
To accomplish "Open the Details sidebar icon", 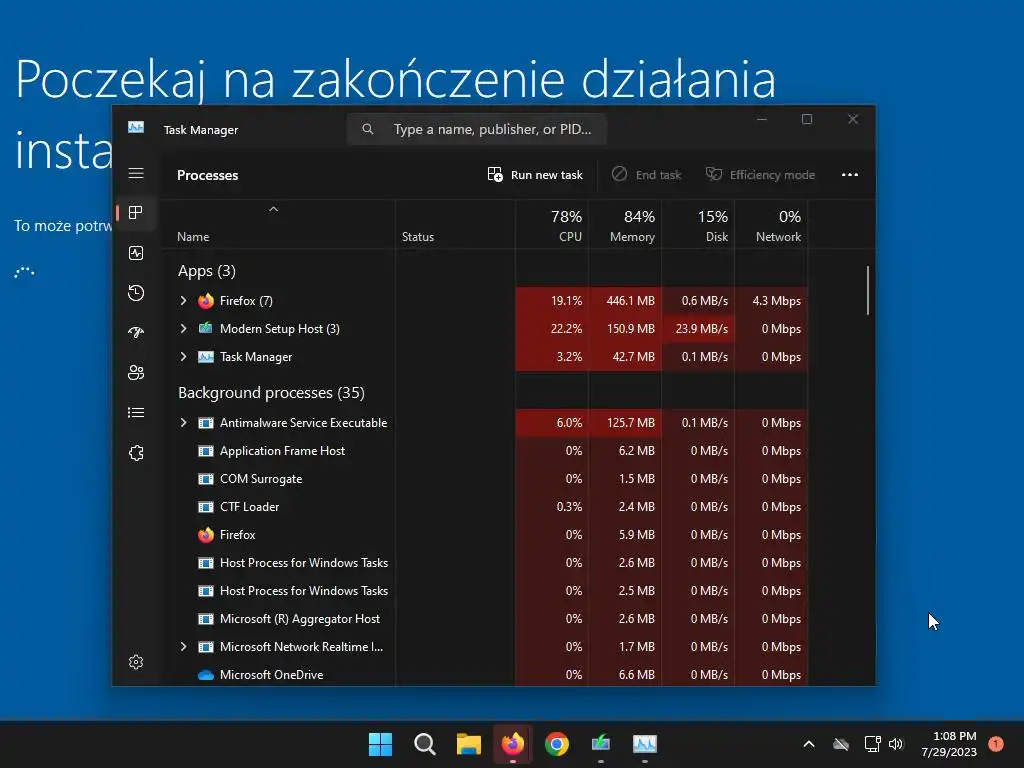I will (x=136, y=412).
